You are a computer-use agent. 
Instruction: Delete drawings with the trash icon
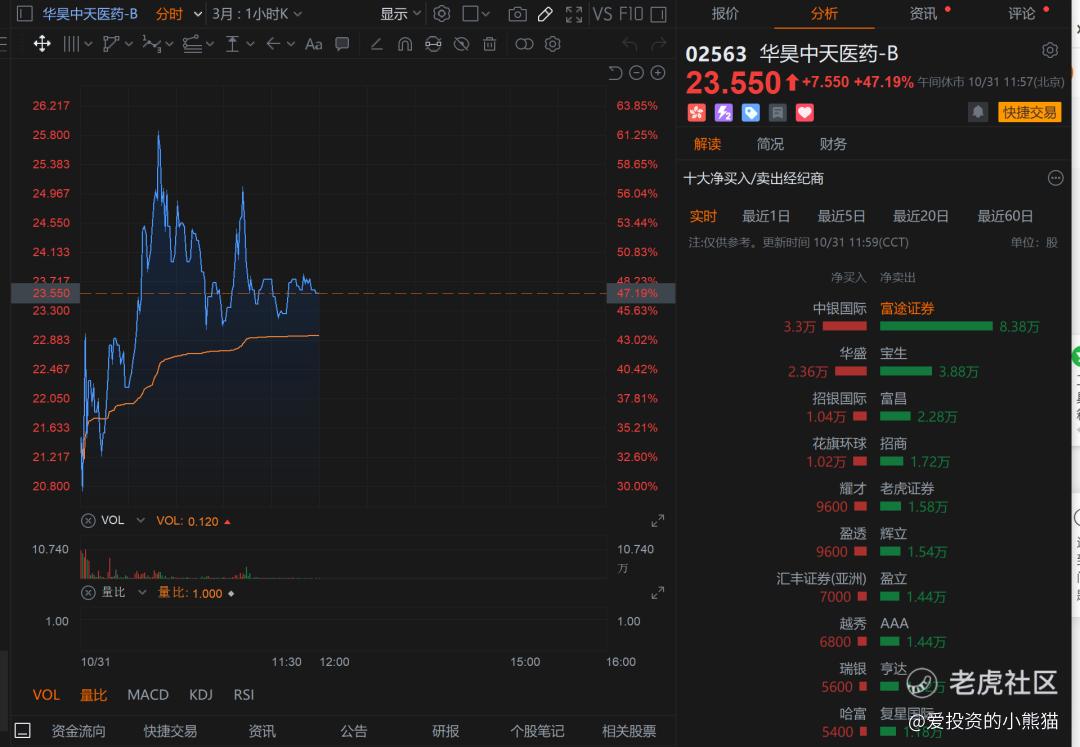pos(489,44)
